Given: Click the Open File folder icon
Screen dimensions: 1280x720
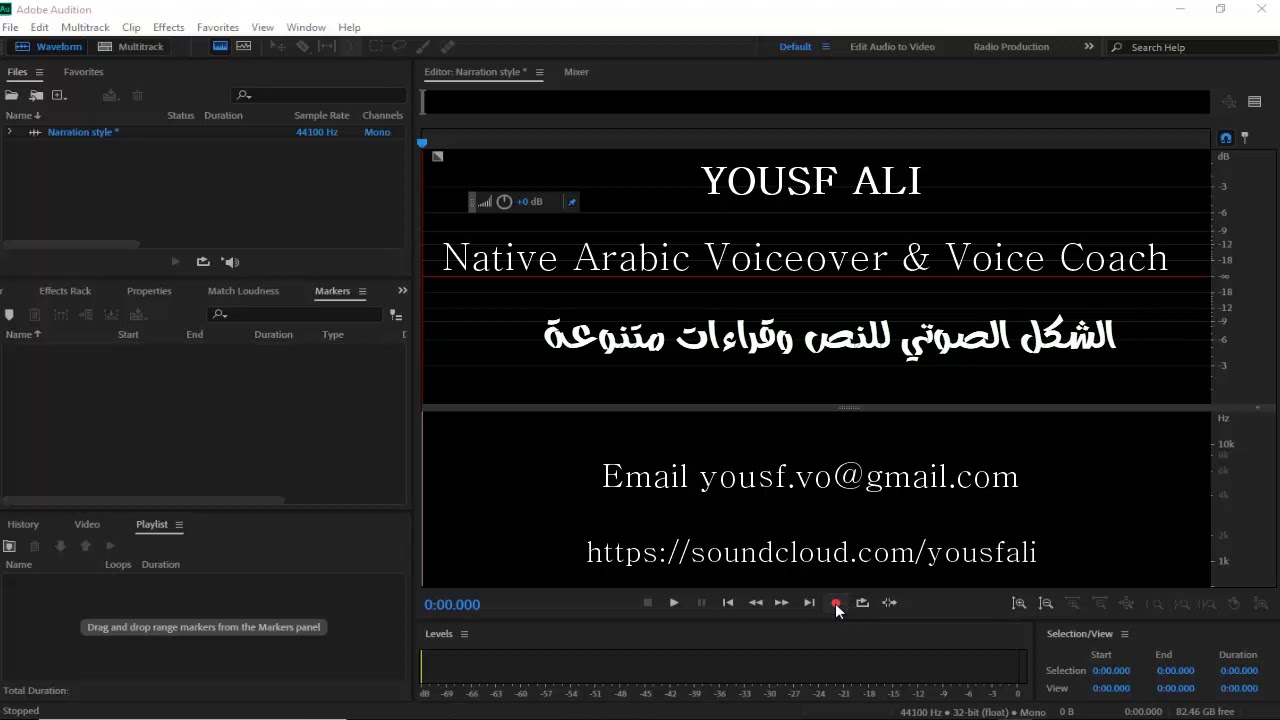Looking at the screenshot, I should 12,95.
